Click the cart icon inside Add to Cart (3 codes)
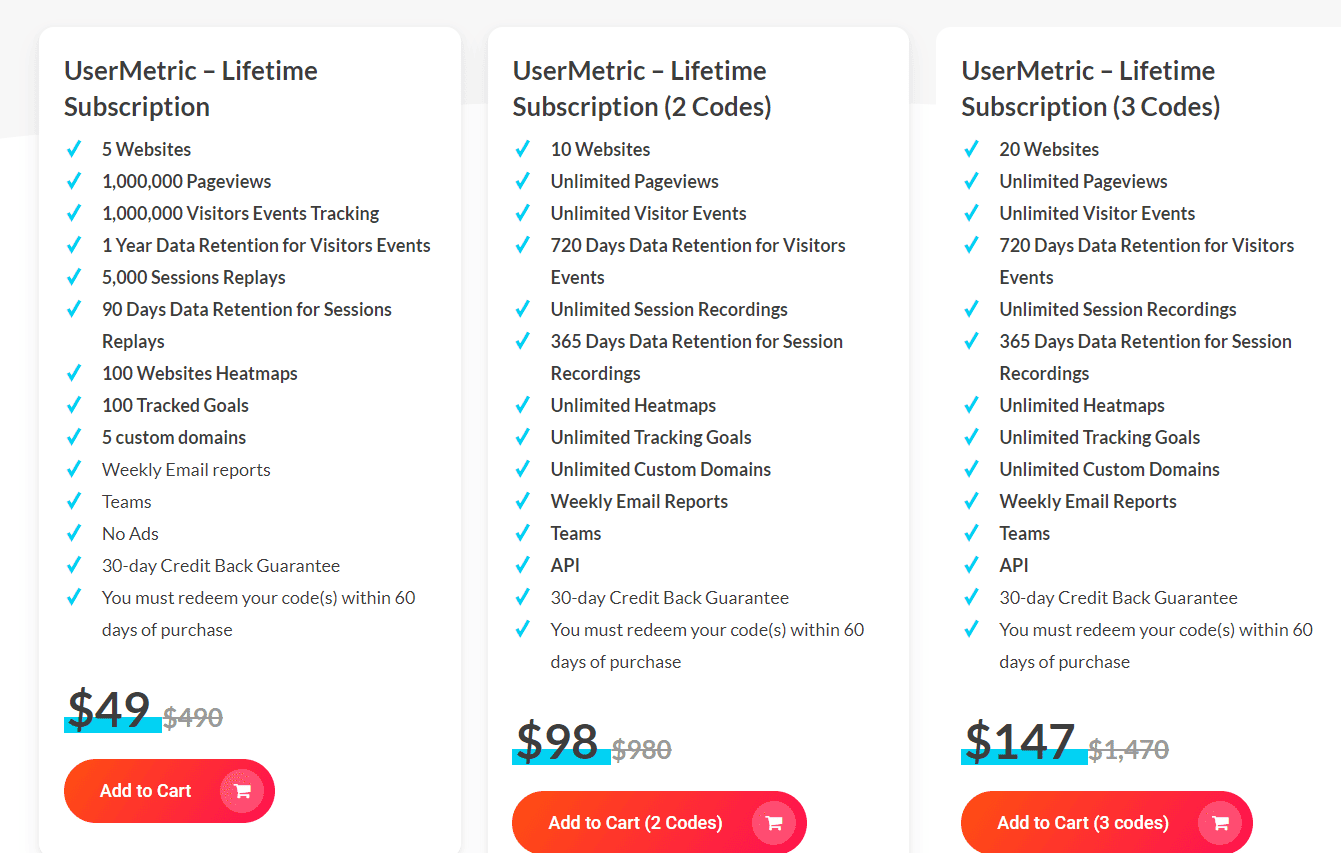Screen dimensions: 1341x853 (x=1220, y=822)
